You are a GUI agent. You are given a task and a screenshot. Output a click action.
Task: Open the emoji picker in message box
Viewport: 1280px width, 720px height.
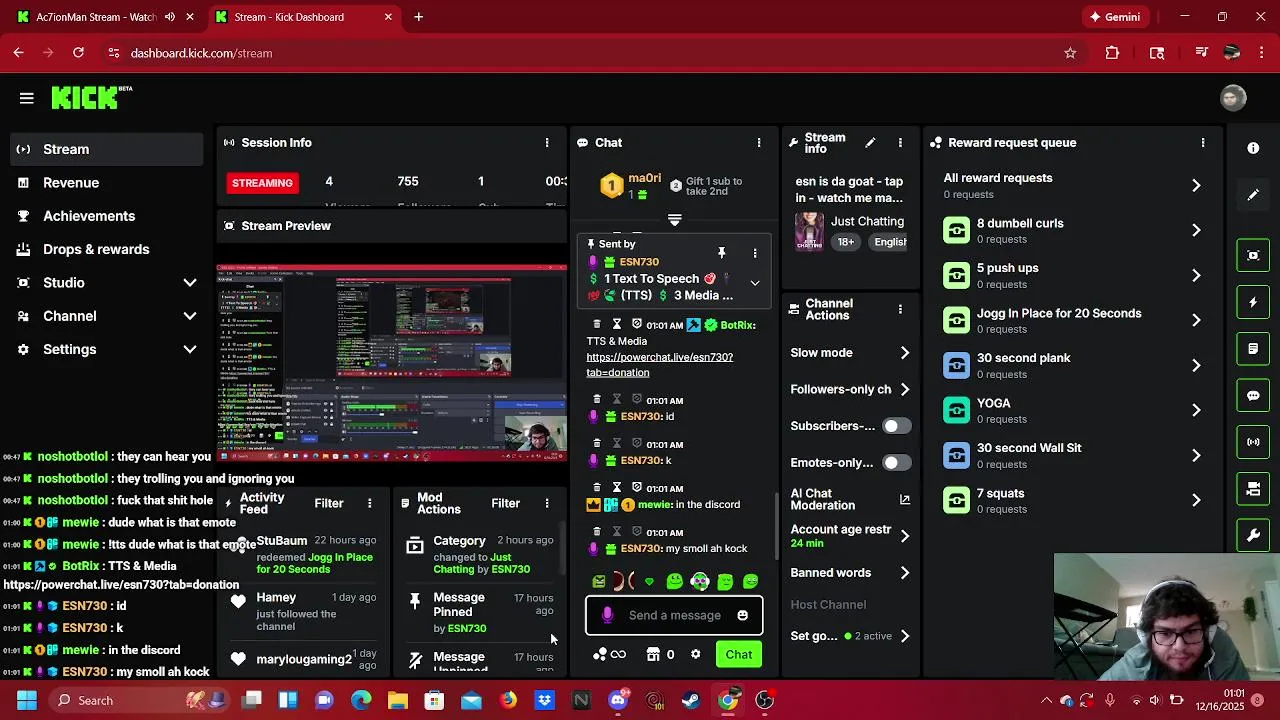(x=743, y=615)
